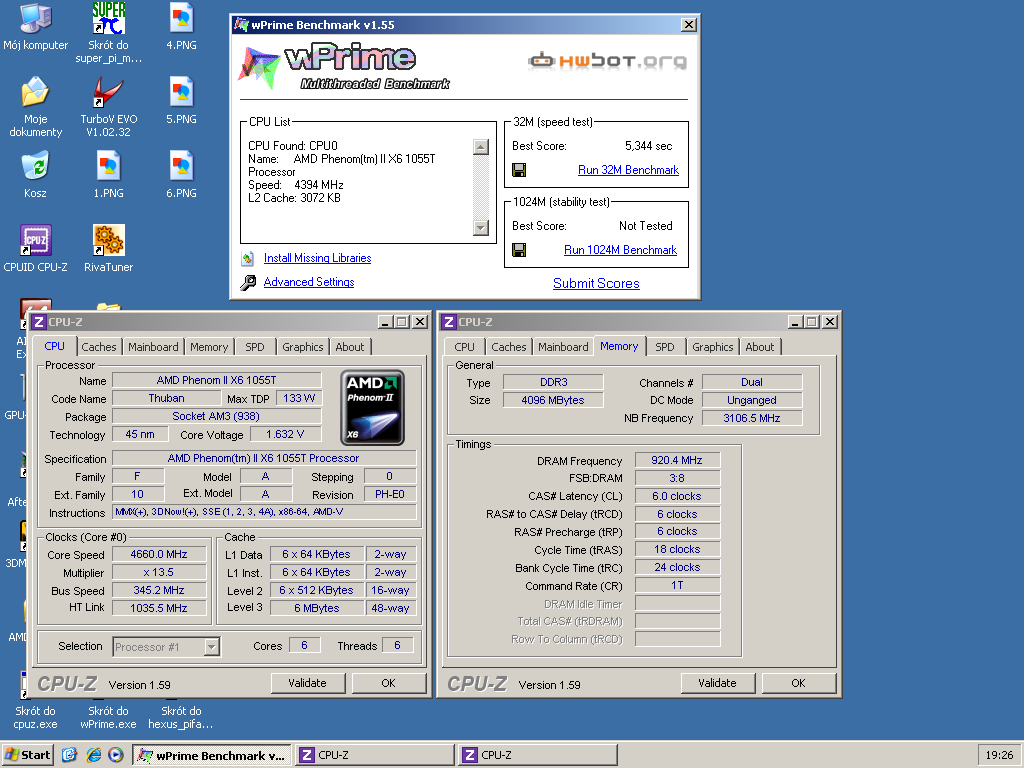Click Bus Speed 345.2 MHz field
1024x768 pixels.
point(159,590)
